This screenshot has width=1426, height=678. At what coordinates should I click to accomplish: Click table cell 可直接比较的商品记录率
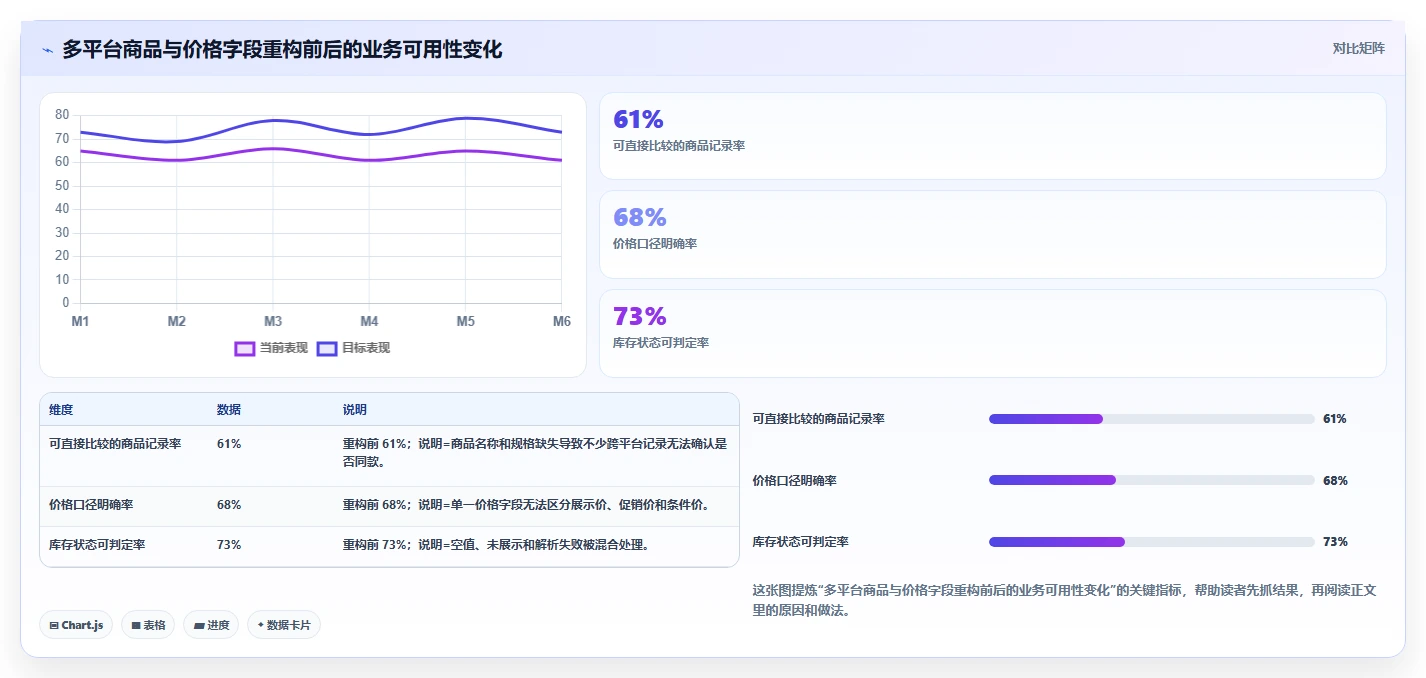115,443
